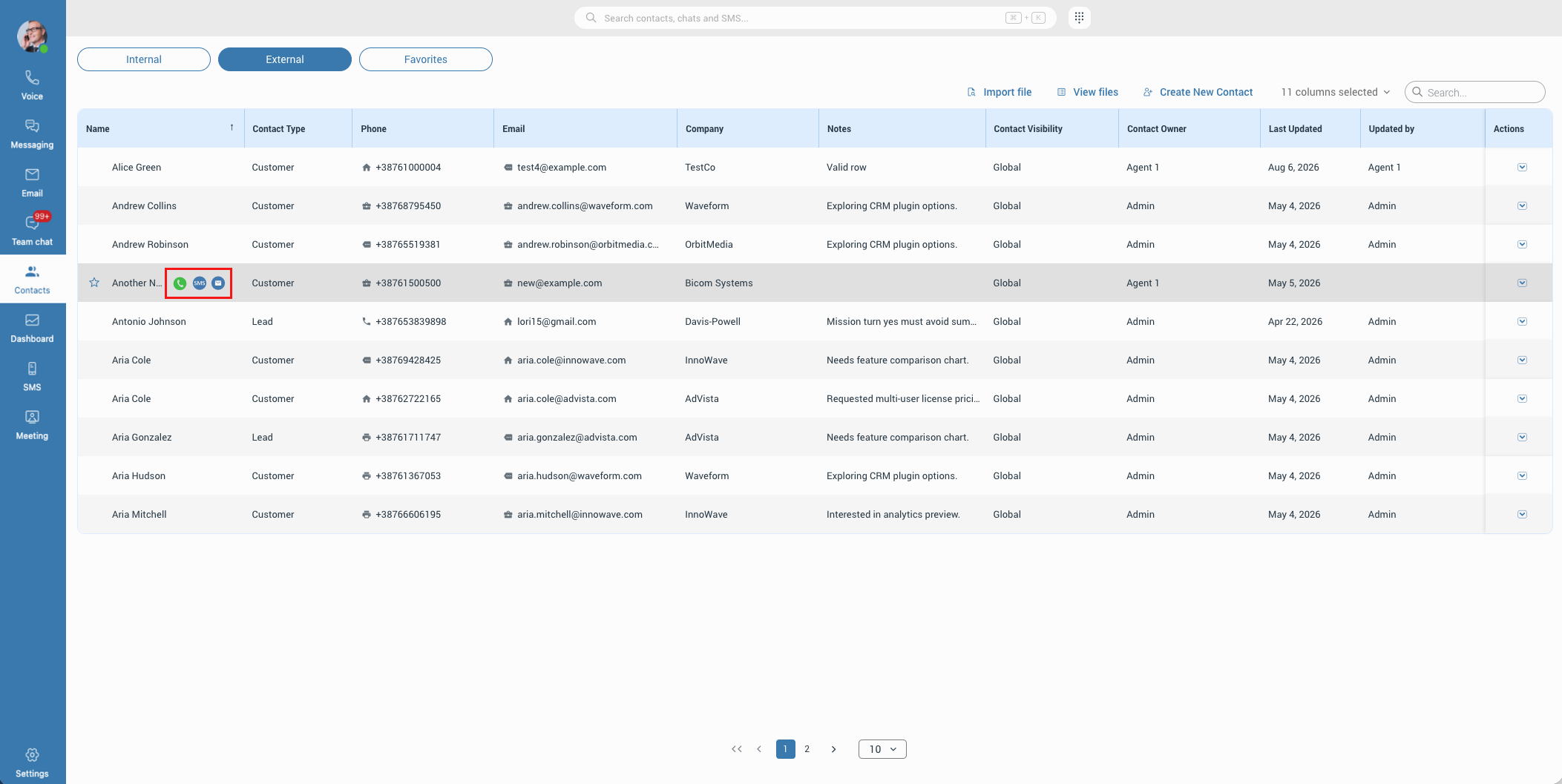Screen dimensions: 1562x784
Task: Open the Voice section in sidebar
Action: point(32,85)
